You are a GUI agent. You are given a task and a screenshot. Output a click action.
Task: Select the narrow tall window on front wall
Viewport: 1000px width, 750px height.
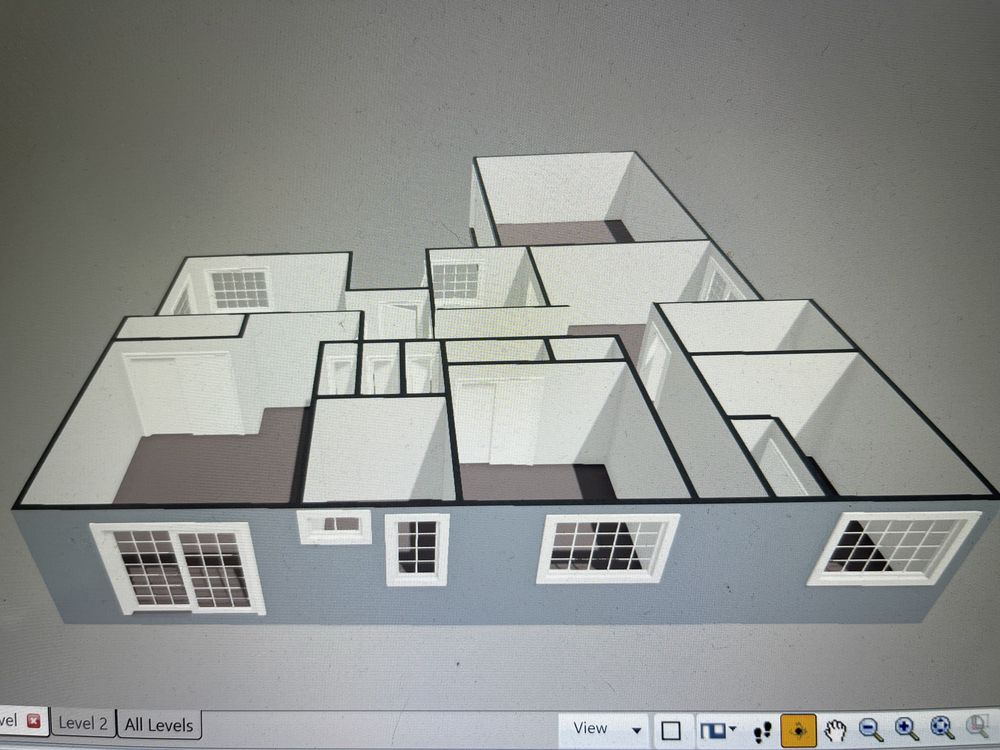point(417,549)
